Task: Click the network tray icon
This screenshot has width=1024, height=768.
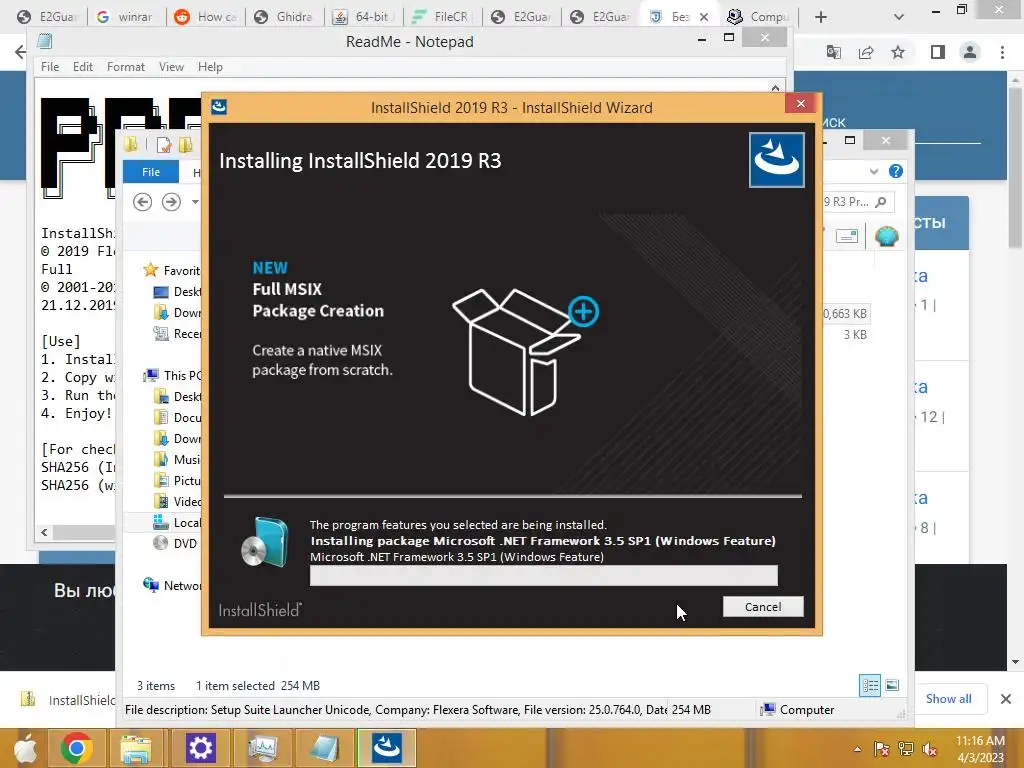Action: [906, 749]
